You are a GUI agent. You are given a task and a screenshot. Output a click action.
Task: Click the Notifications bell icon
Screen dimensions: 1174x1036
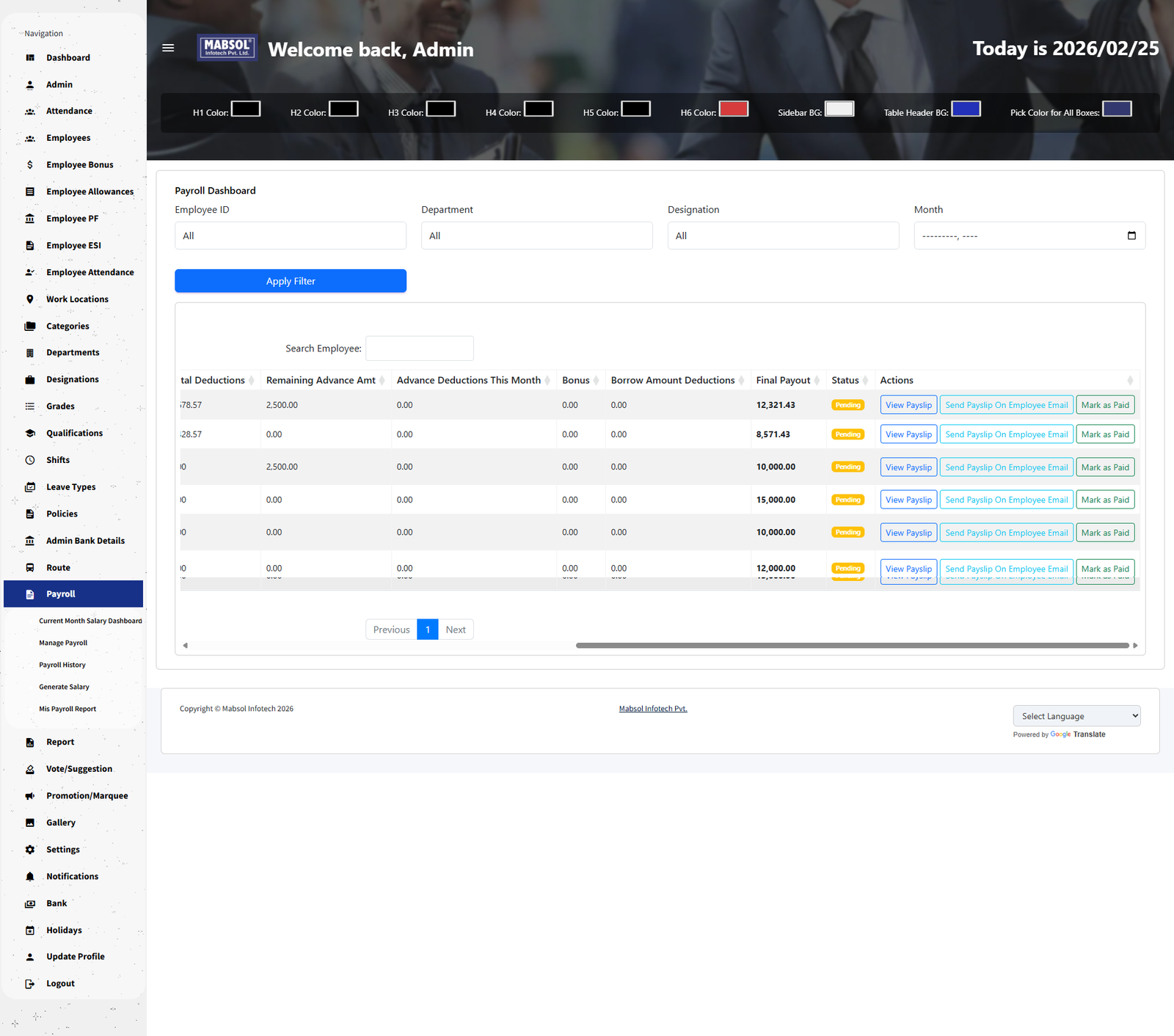point(30,877)
